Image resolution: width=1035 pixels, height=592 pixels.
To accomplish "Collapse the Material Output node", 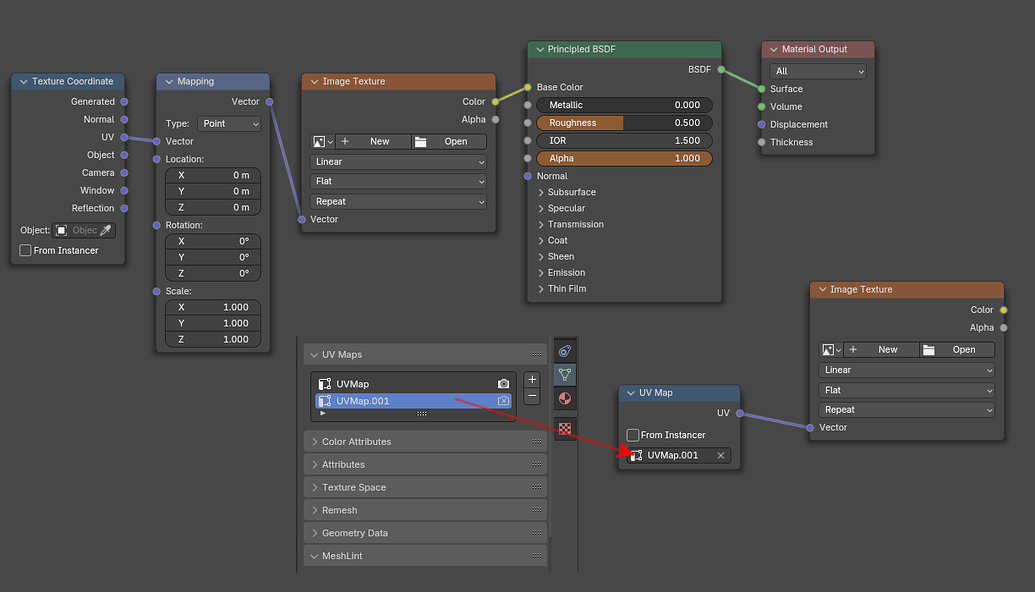I will [774, 49].
